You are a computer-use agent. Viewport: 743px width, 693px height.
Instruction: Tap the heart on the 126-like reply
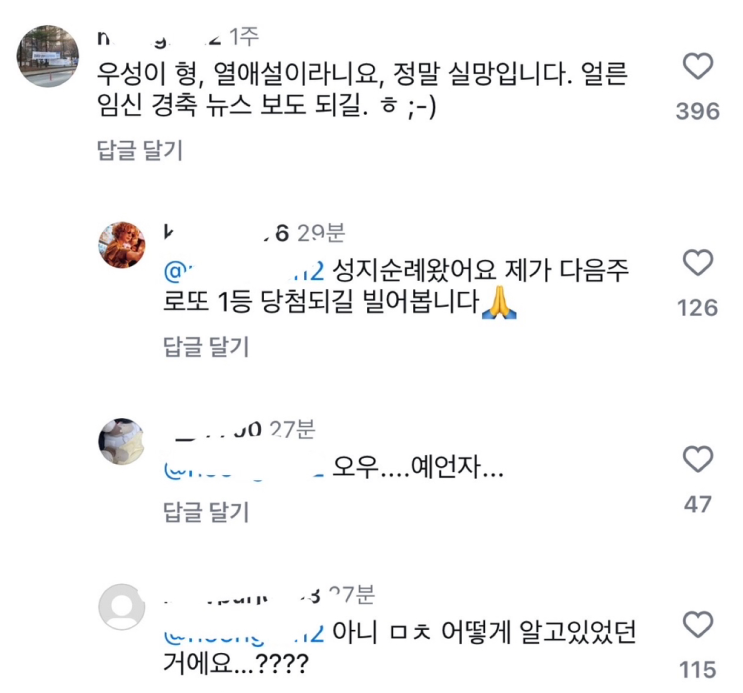[x=696, y=264]
